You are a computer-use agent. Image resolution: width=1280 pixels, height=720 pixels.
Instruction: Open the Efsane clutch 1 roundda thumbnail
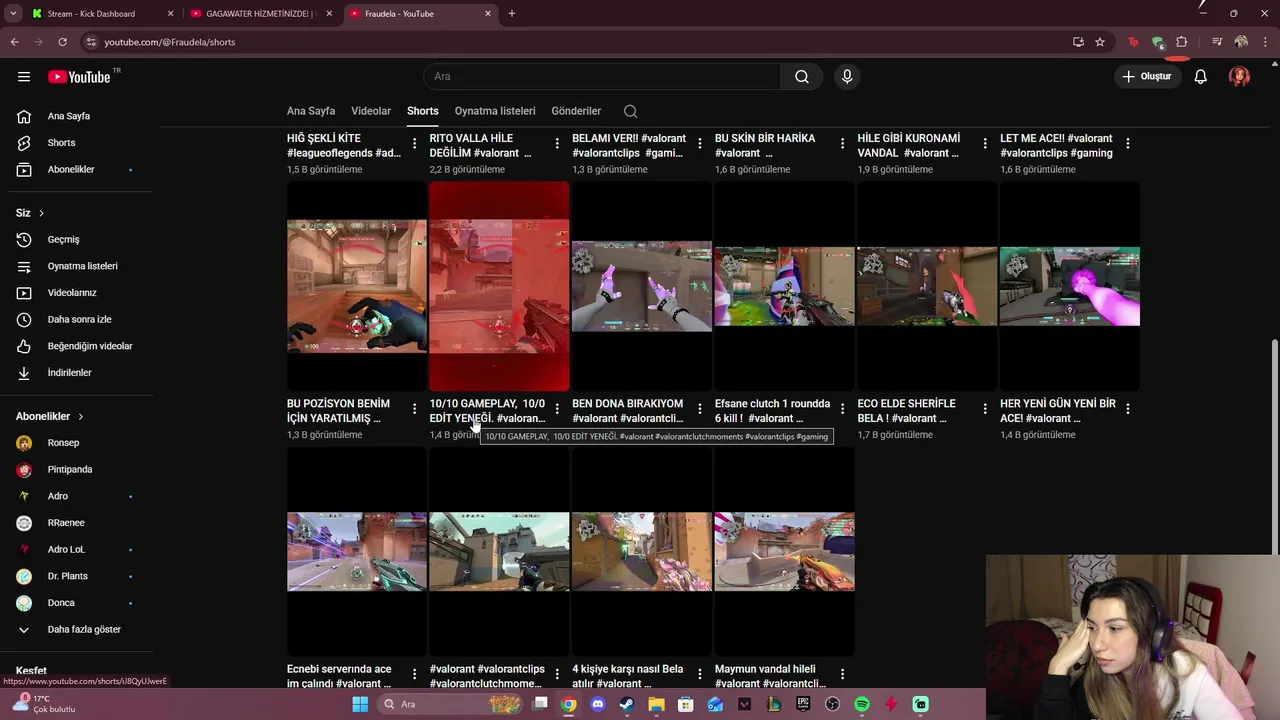click(x=784, y=286)
